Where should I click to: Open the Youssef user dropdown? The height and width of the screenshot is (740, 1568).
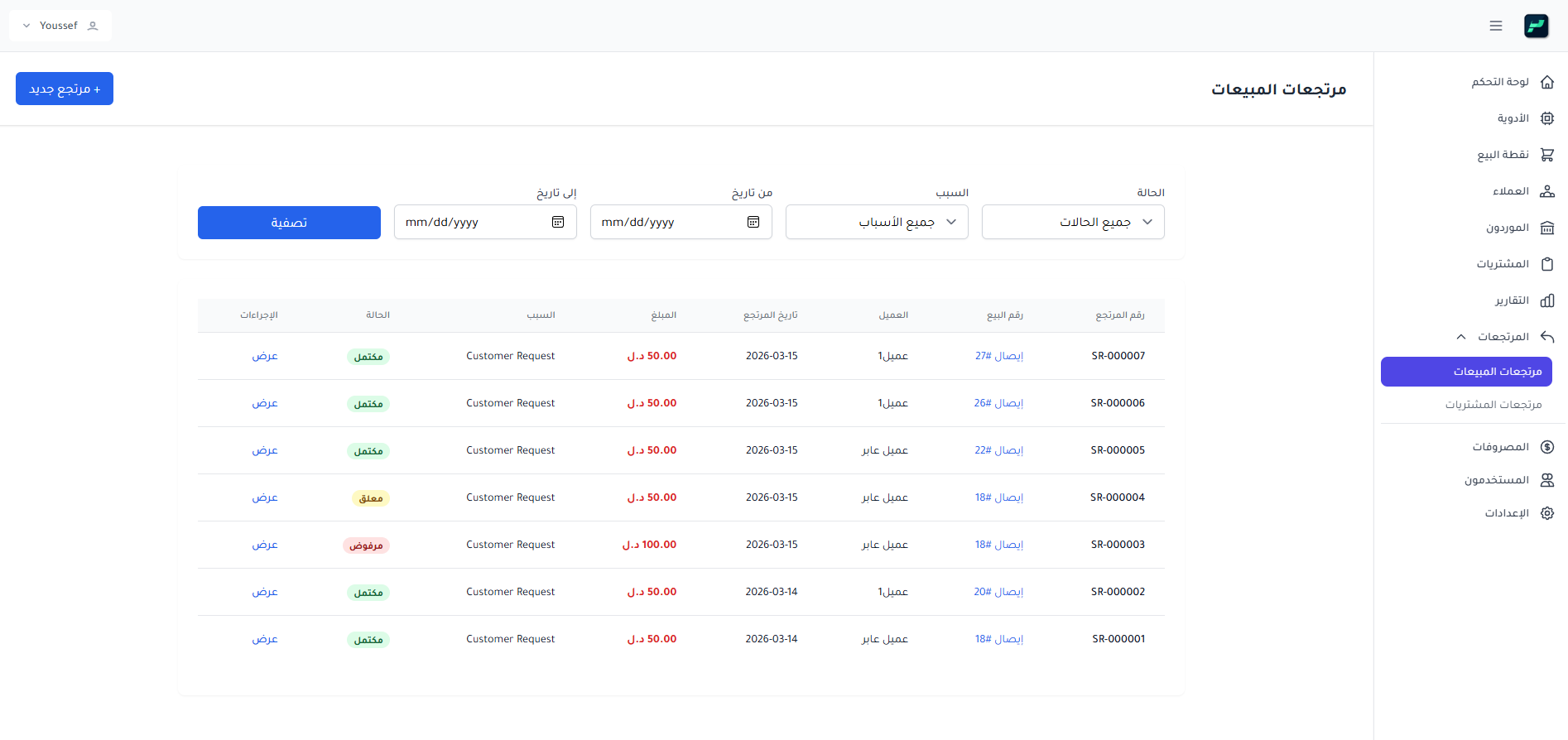click(60, 26)
